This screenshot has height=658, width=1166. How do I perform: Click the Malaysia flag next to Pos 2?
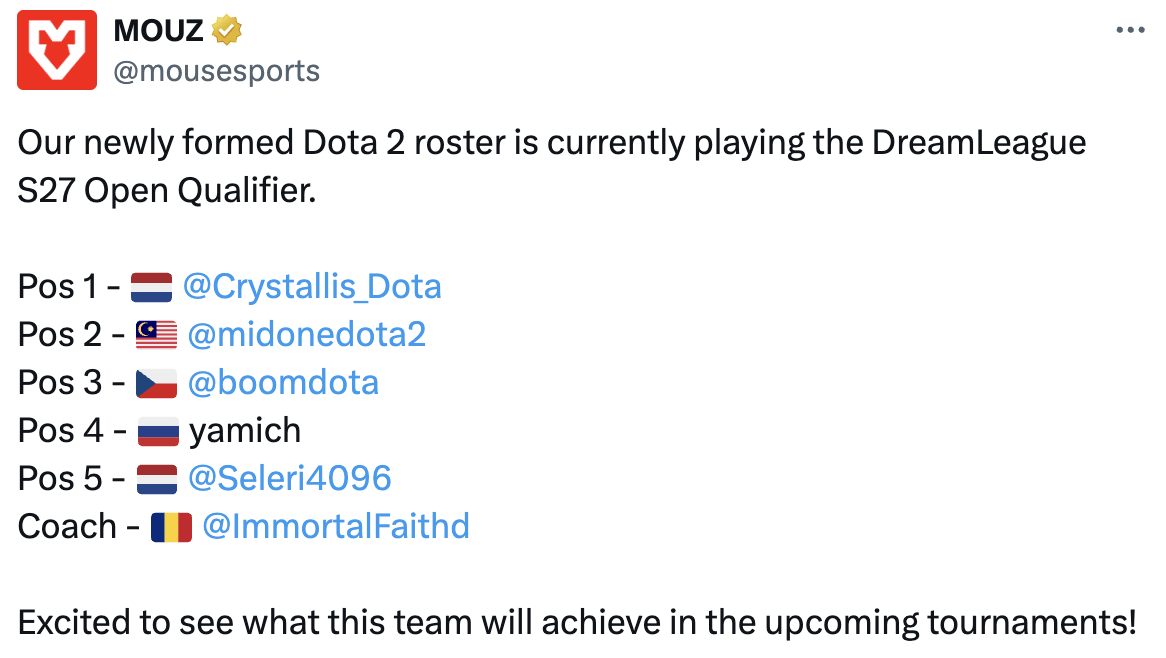(156, 335)
